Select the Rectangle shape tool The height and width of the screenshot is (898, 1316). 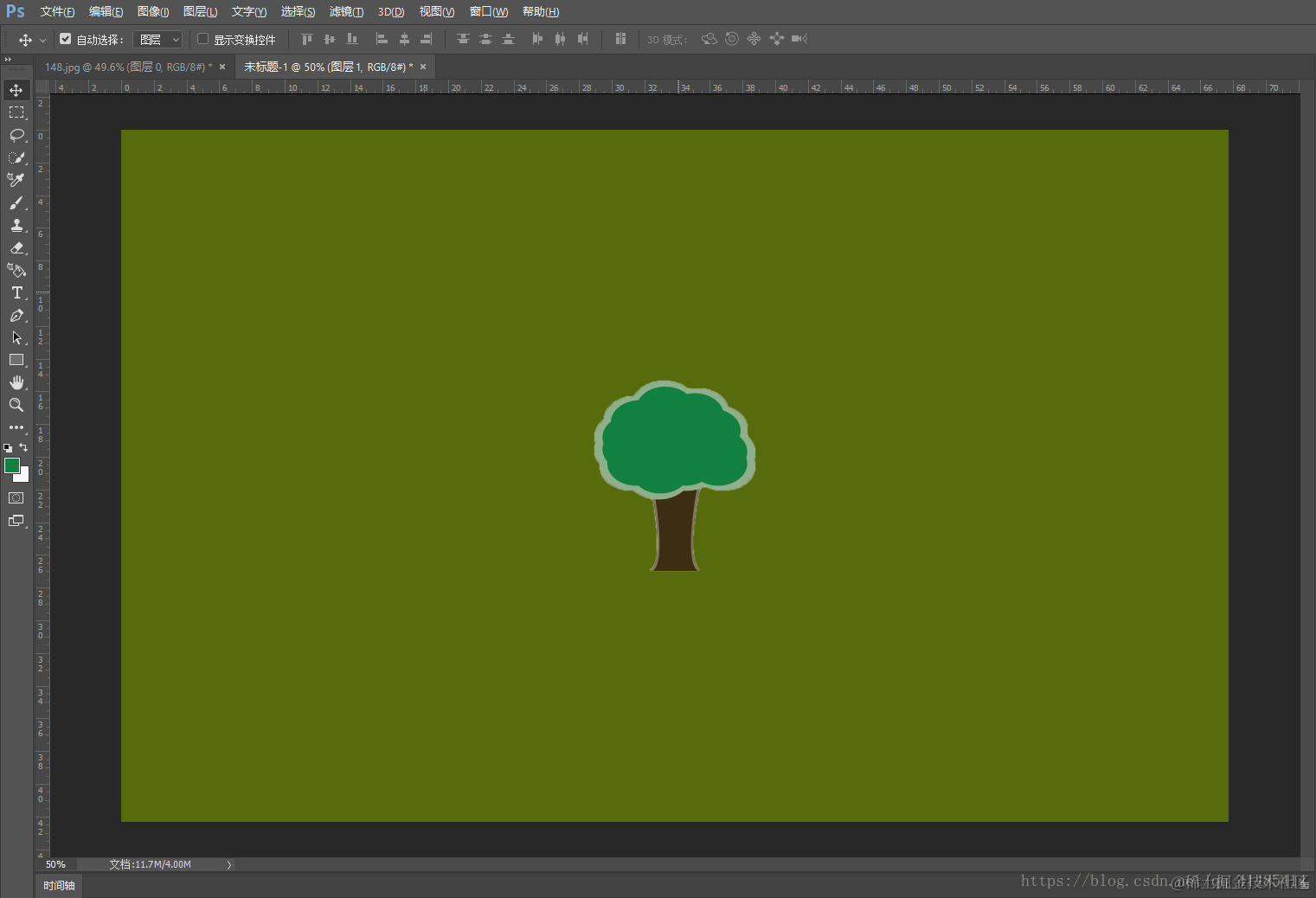[x=16, y=360]
